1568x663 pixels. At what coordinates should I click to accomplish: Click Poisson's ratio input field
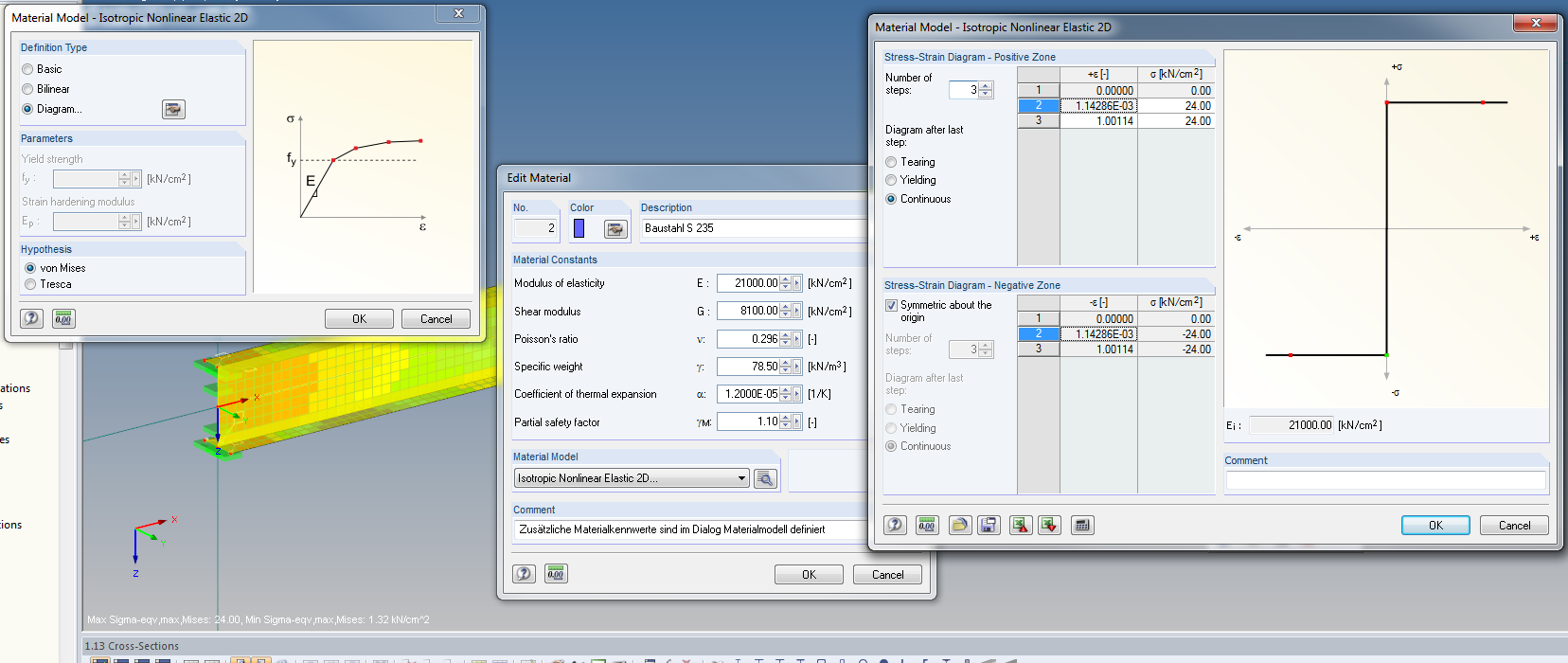pyautogui.click(x=748, y=339)
